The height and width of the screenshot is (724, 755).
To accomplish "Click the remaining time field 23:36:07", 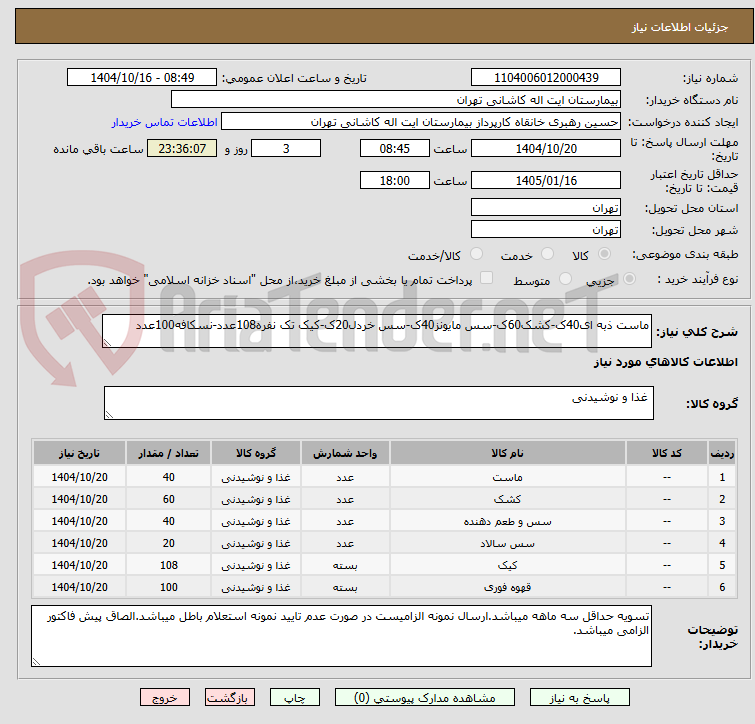I will [182, 148].
